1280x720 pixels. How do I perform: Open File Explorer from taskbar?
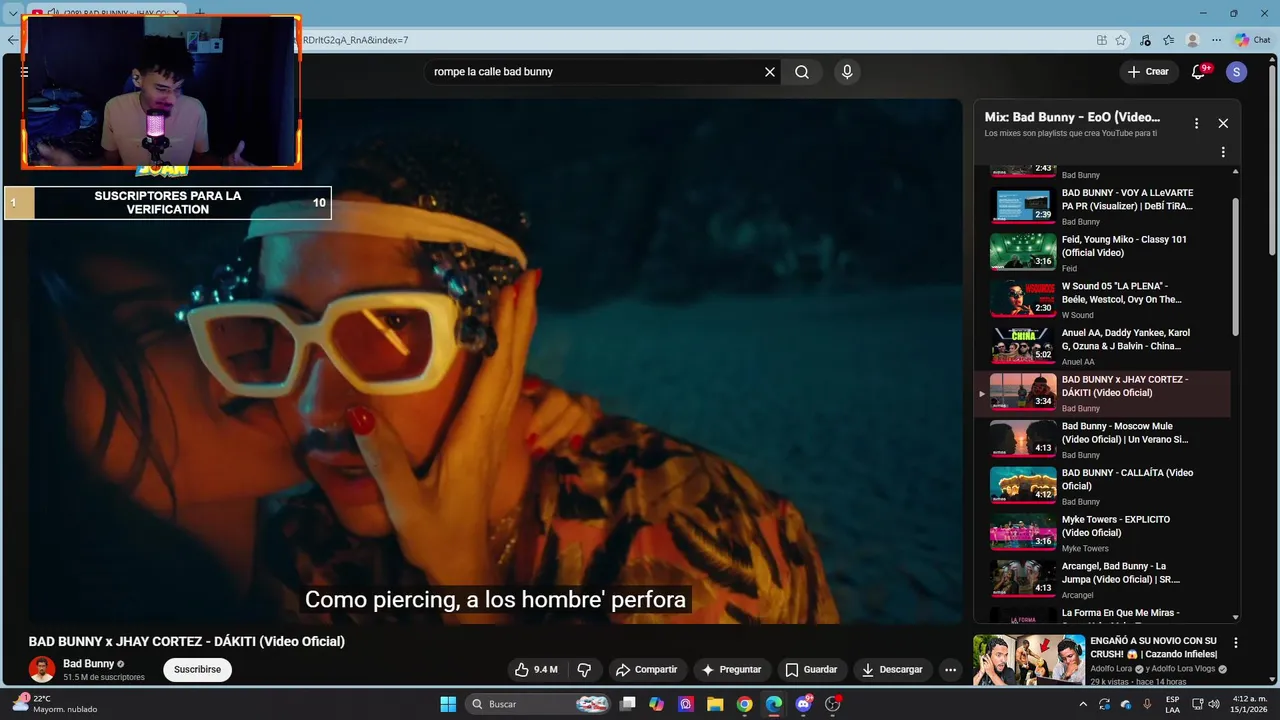(x=715, y=704)
